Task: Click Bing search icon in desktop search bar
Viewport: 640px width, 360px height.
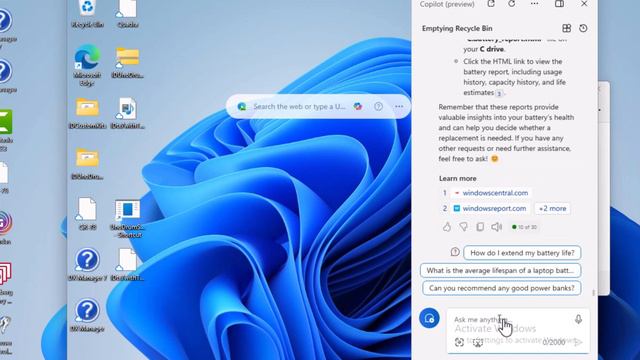Action: (x=242, y=107)
